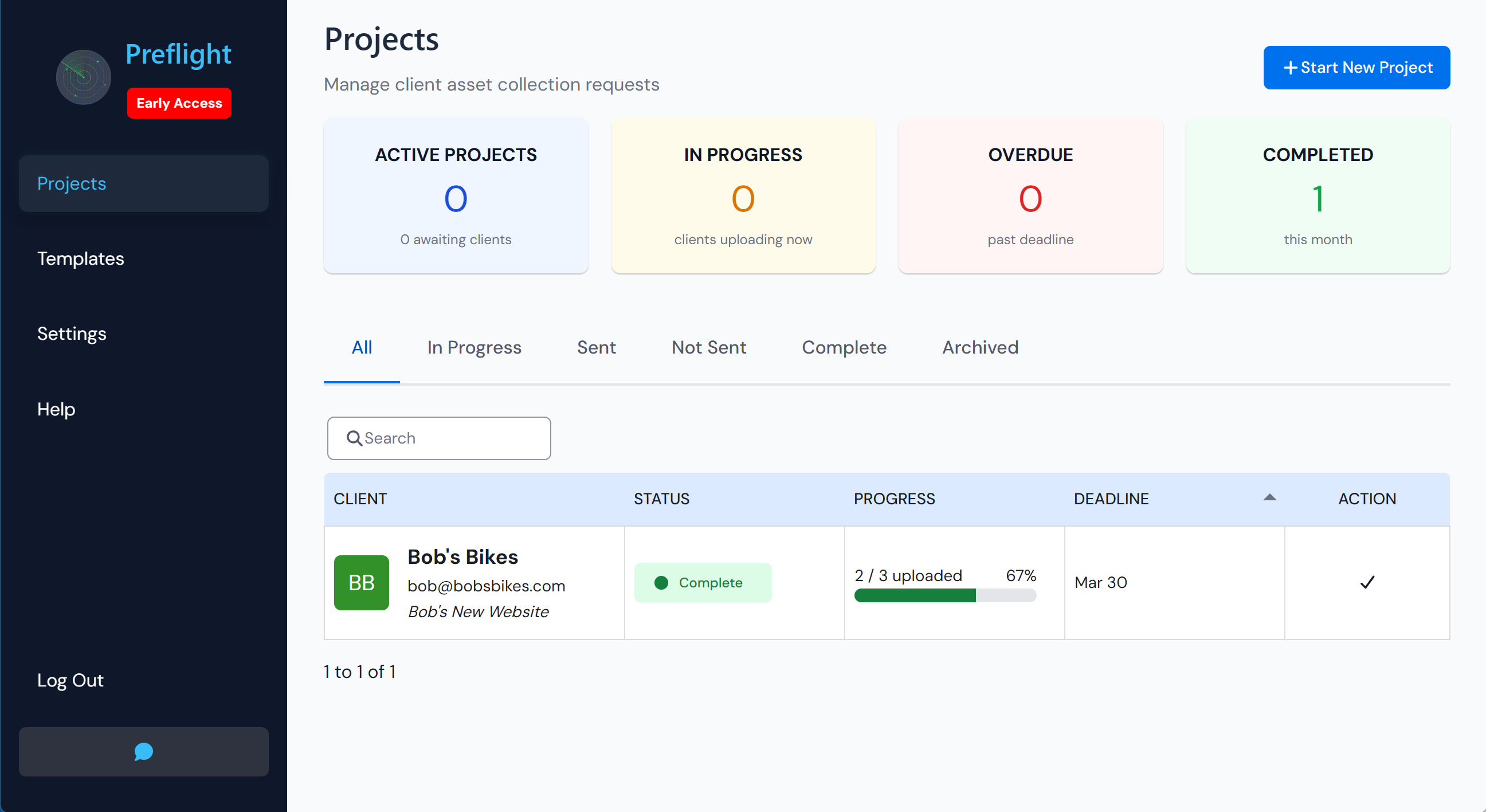Switch to the In Progress tab
Image resolution: width=1486 pixels, height=812 pixels.
click(473, 347)
